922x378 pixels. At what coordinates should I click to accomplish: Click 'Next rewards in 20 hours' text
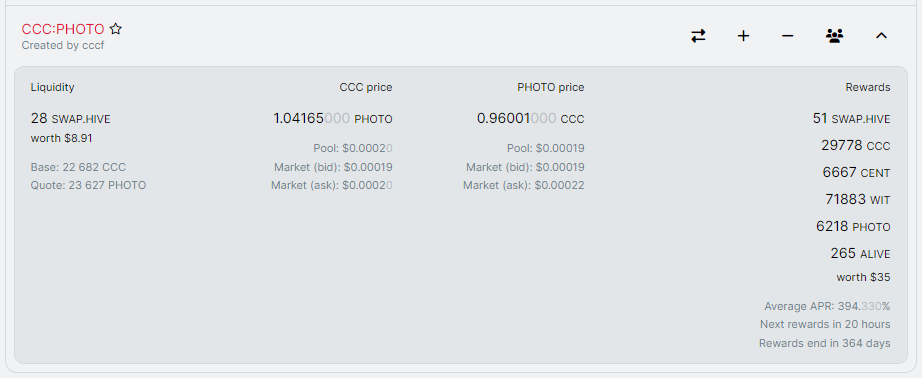pos(825,325)
